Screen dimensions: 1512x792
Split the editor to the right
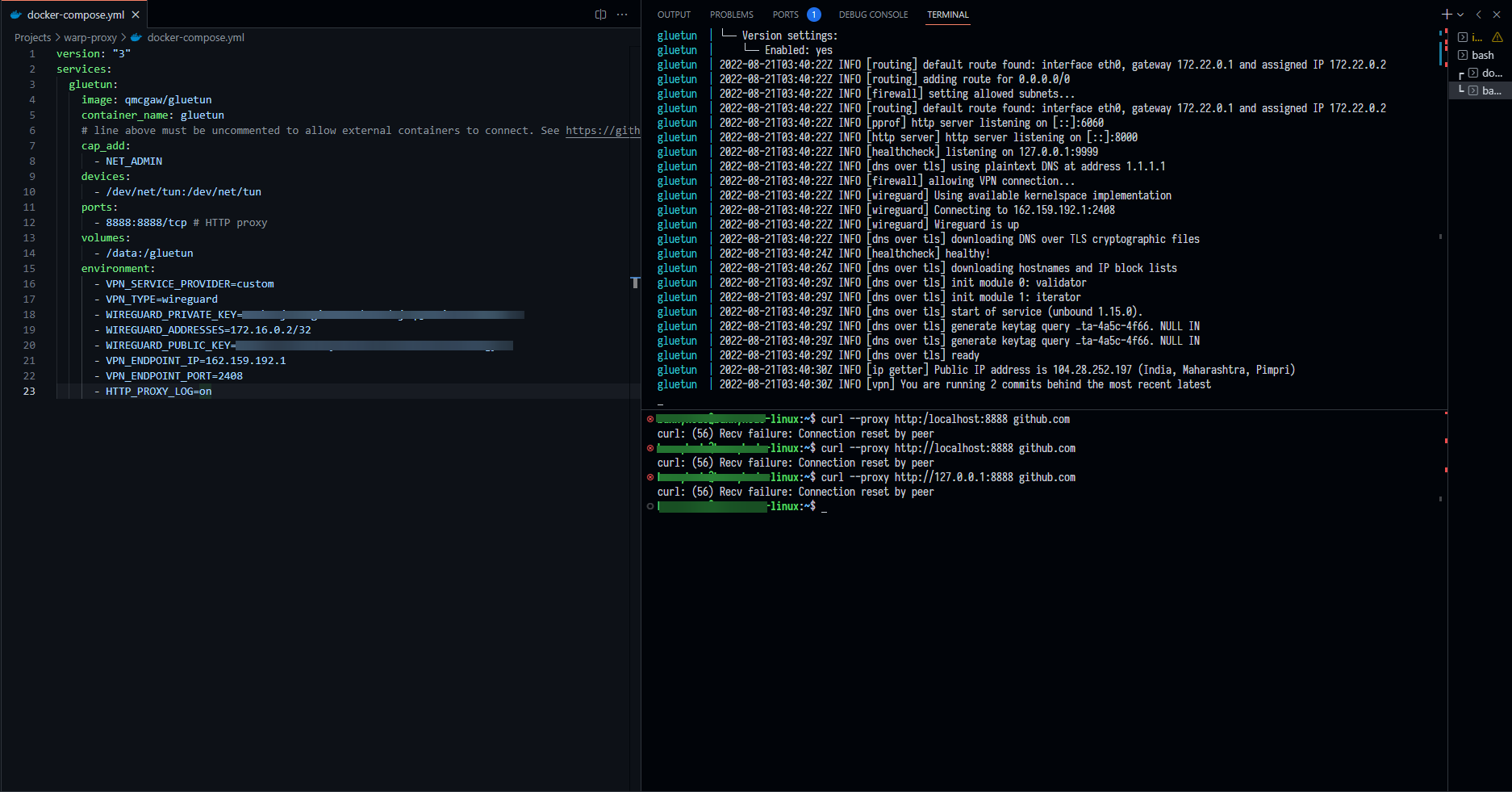point(599,15)
